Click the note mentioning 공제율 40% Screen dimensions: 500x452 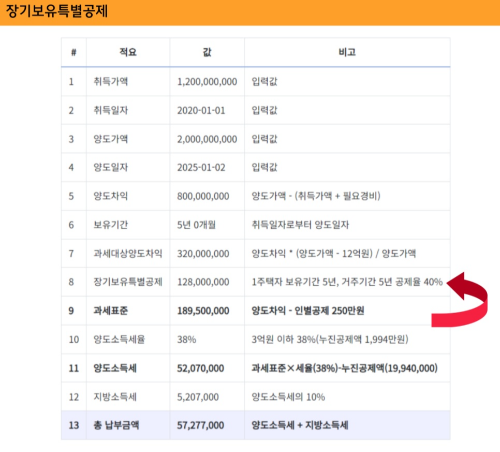click(x=347, y=282)
